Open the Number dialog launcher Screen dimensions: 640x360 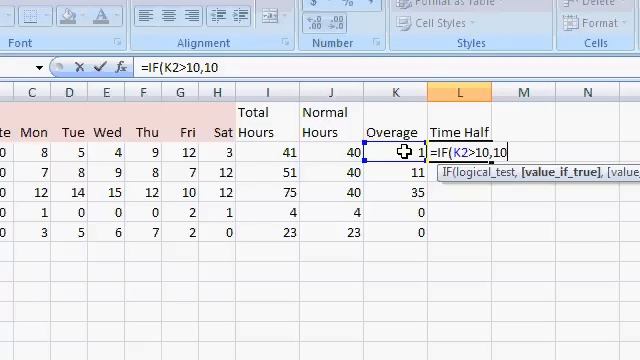click(x=376, y=42)
